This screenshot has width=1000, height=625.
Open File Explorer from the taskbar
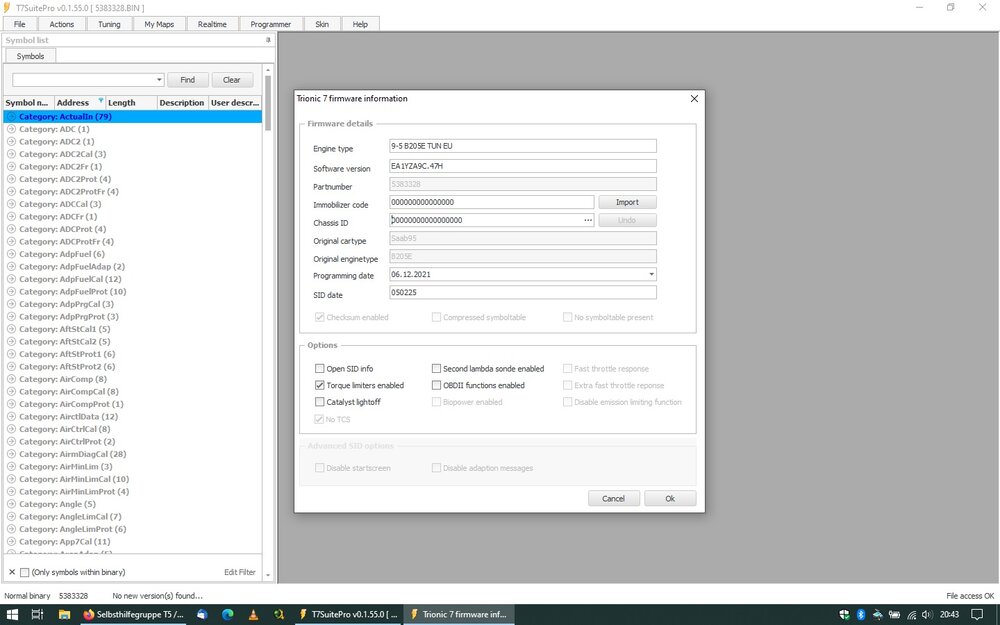pyautogui.click(x=64, y=615)
